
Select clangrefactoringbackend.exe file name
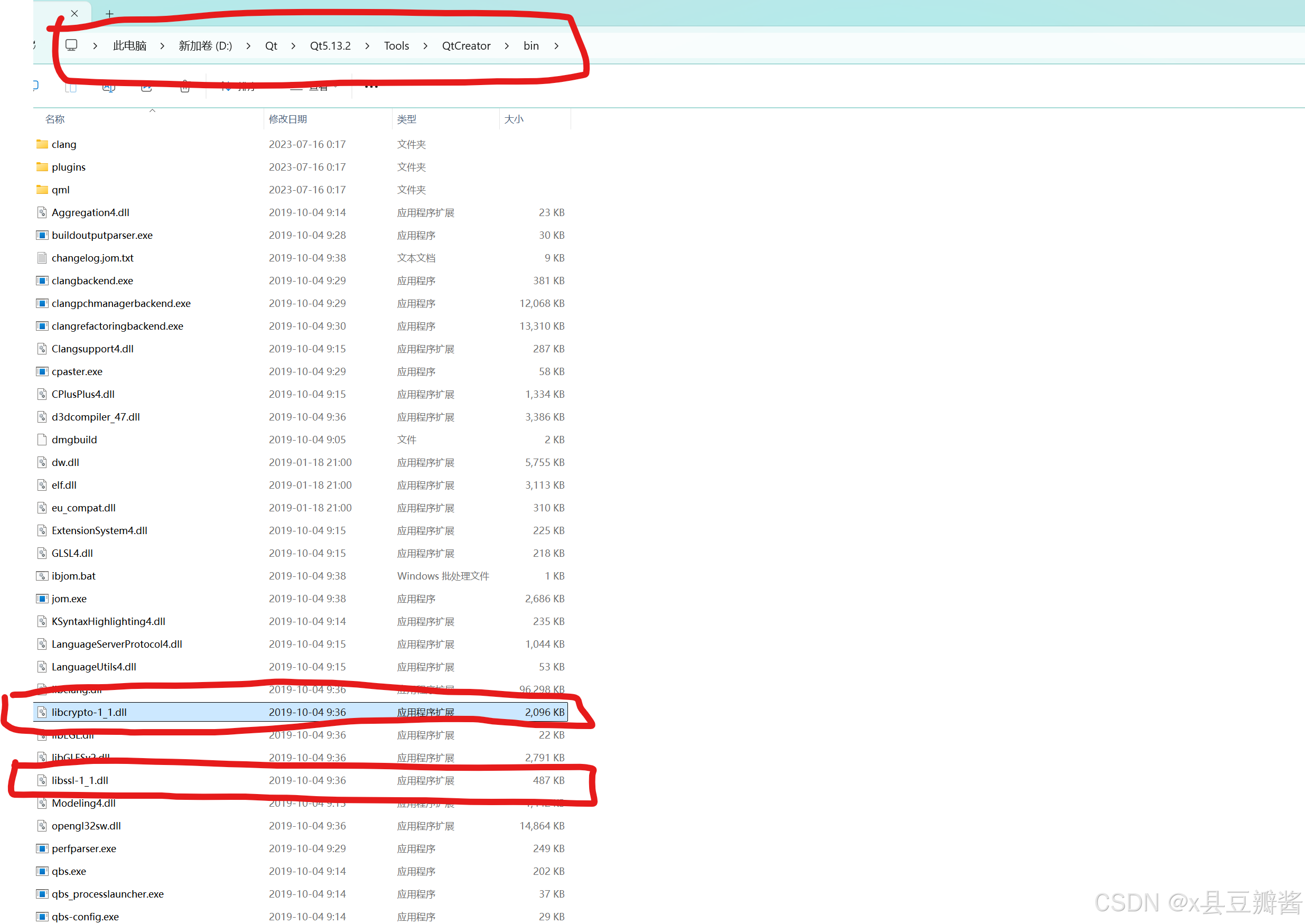(118, 326)
